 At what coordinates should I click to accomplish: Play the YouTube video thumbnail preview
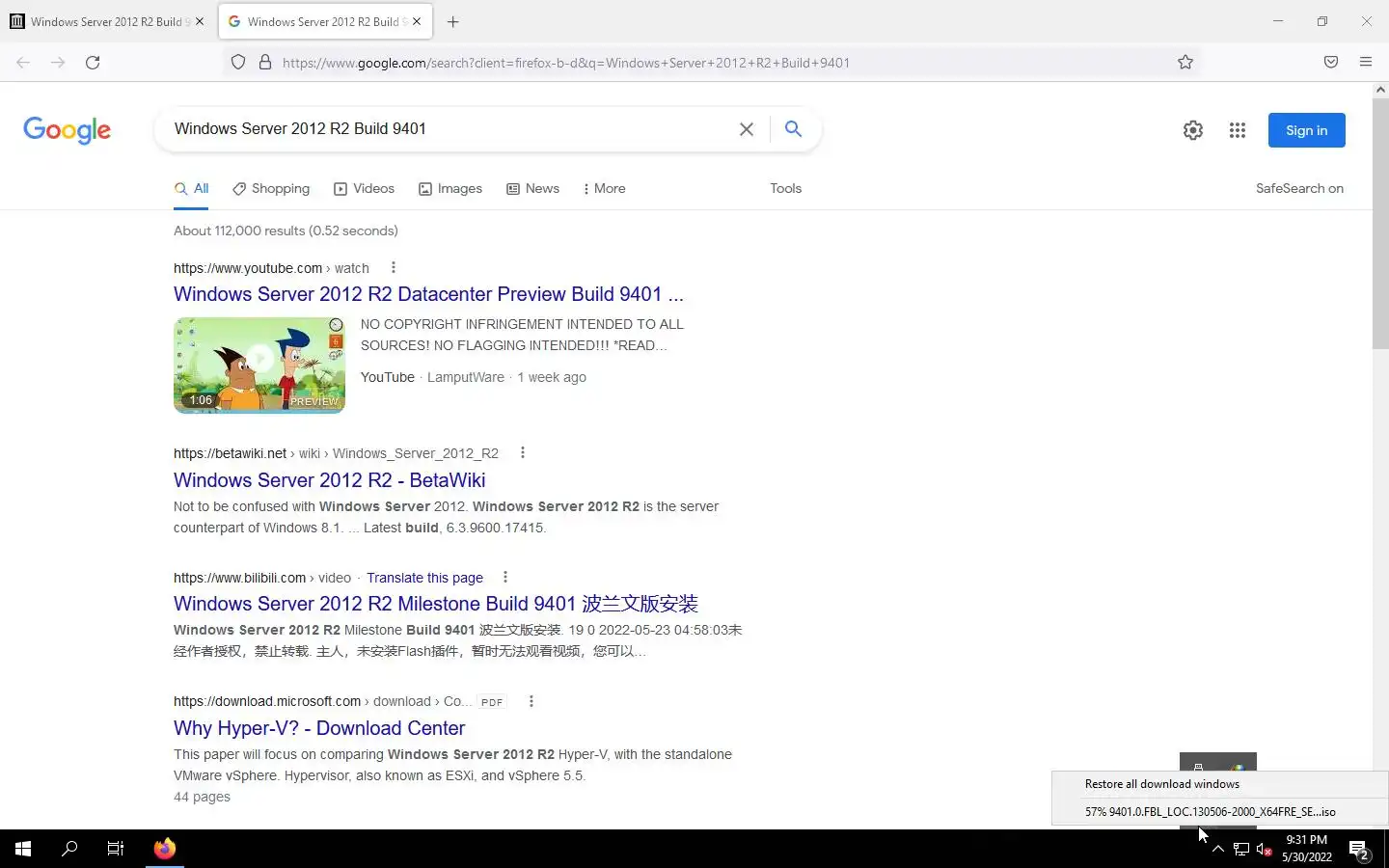[259, 365]
